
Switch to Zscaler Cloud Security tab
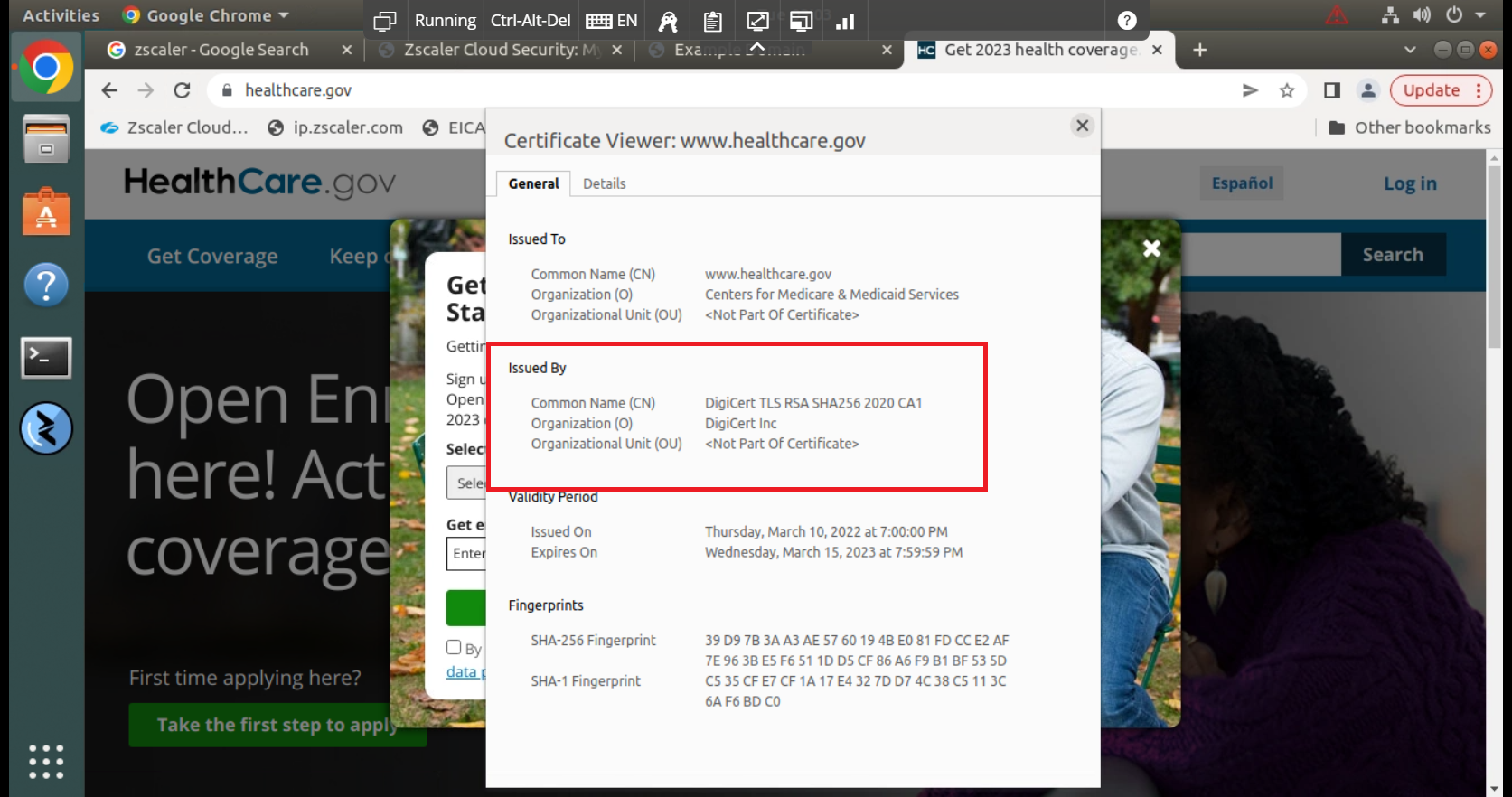coord(502,50)
